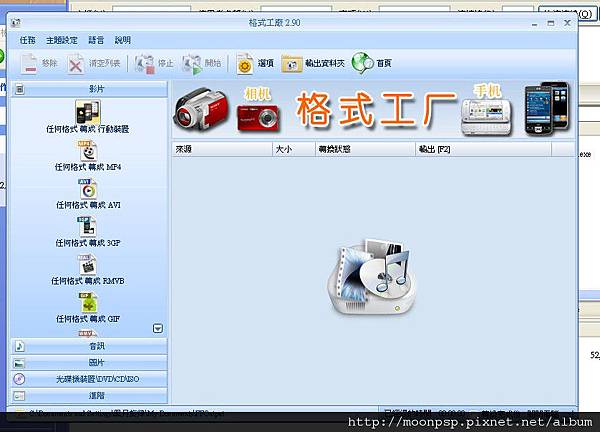
Task: Expand the 光碟機裝置\DVD\CD\ISO section
Action: [x=90, y=379]
